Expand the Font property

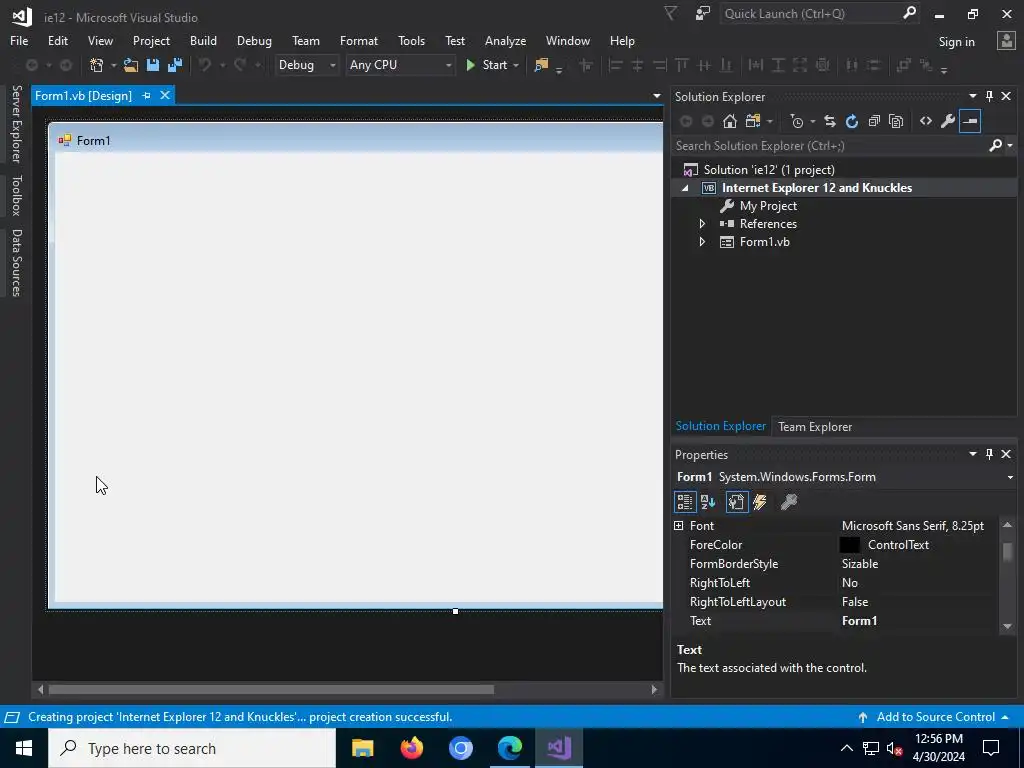coord(679,526)
